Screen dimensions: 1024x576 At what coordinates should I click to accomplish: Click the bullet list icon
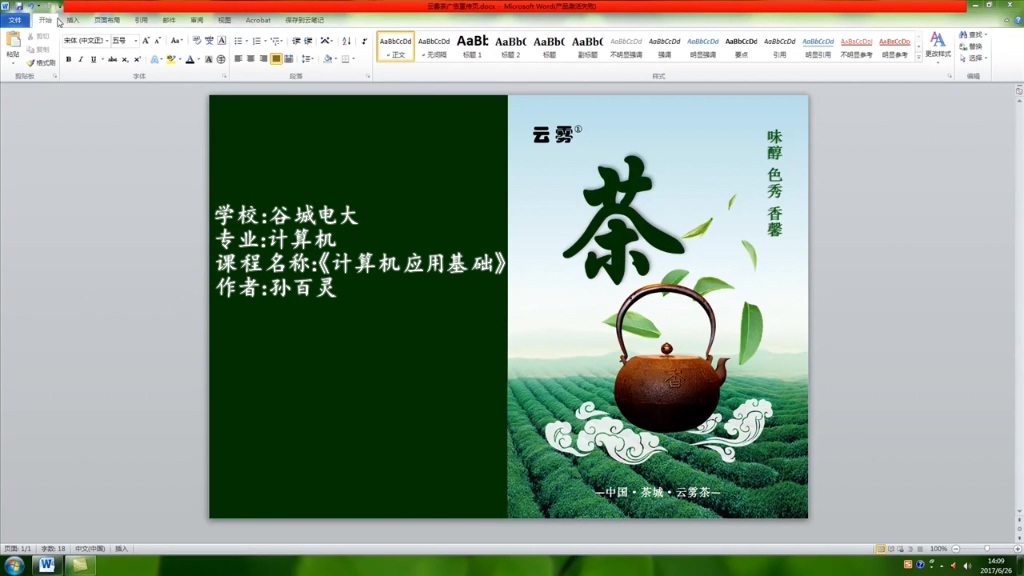click(239, 41)
